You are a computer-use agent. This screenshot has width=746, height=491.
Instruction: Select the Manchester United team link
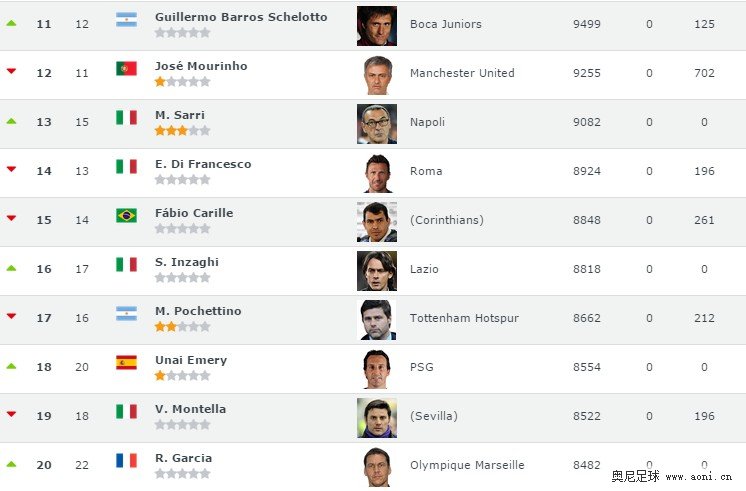coord(462,73)
